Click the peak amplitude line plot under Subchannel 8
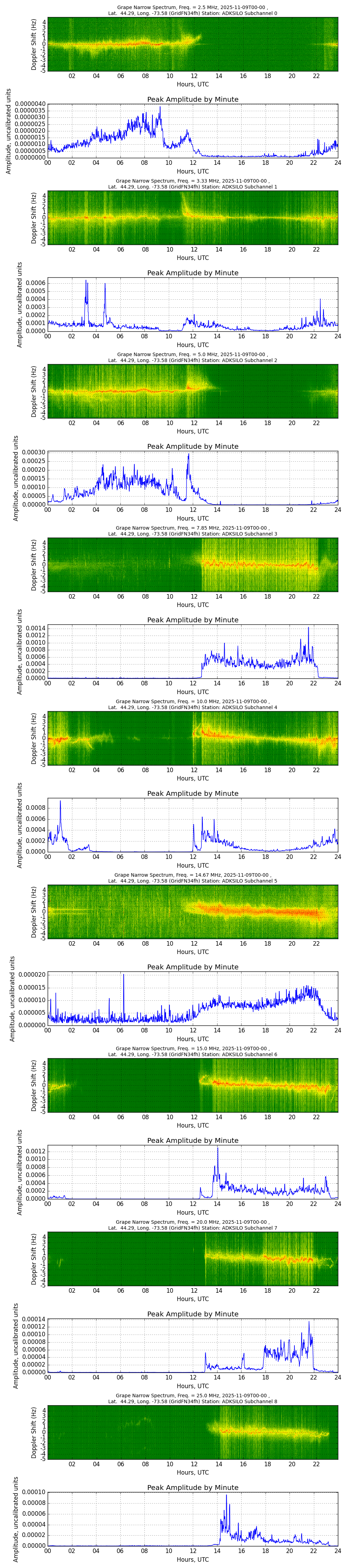This screenshot has width=348, height=1568. 192,1519
